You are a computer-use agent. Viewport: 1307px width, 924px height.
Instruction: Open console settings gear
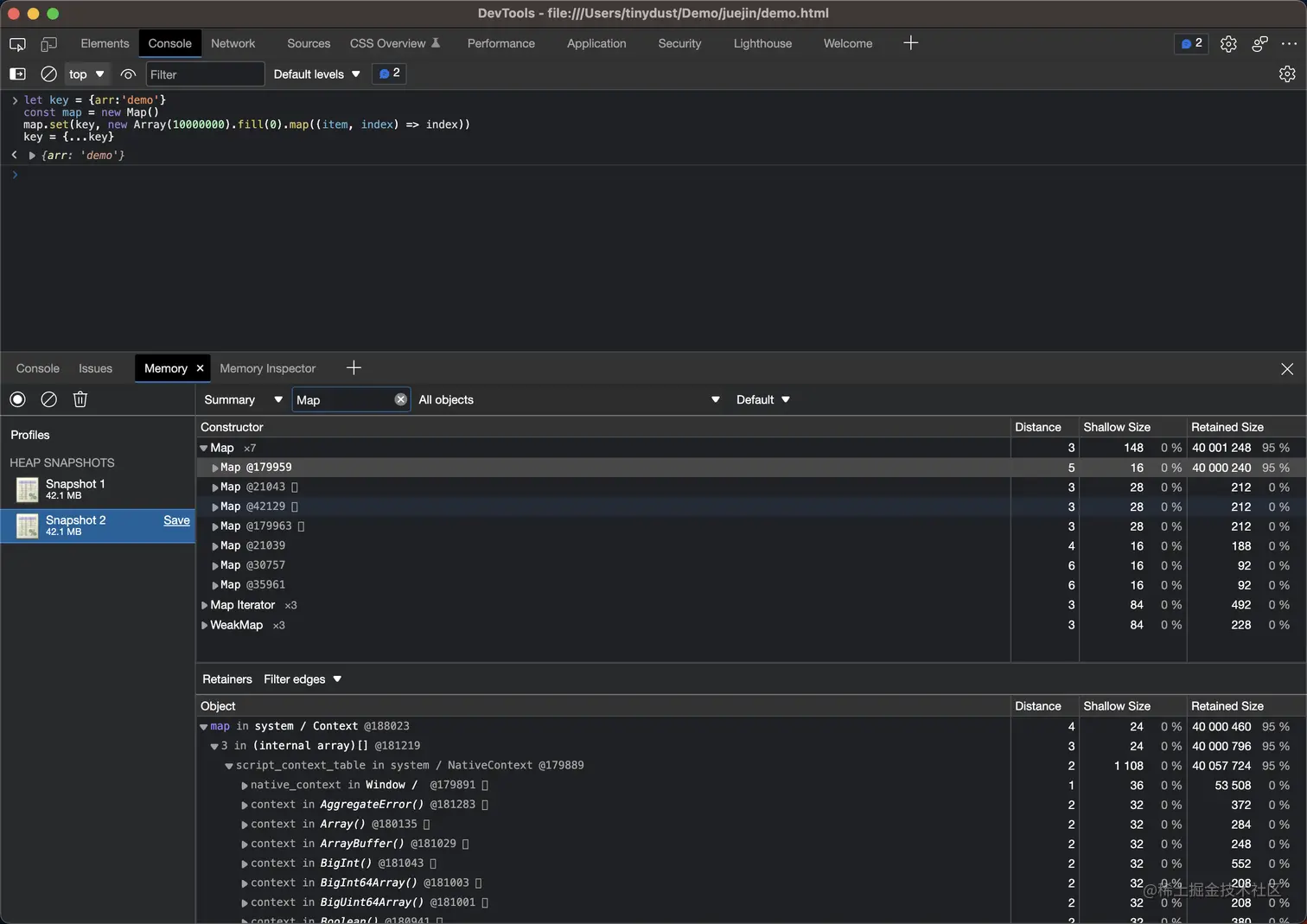(1287, 74)
